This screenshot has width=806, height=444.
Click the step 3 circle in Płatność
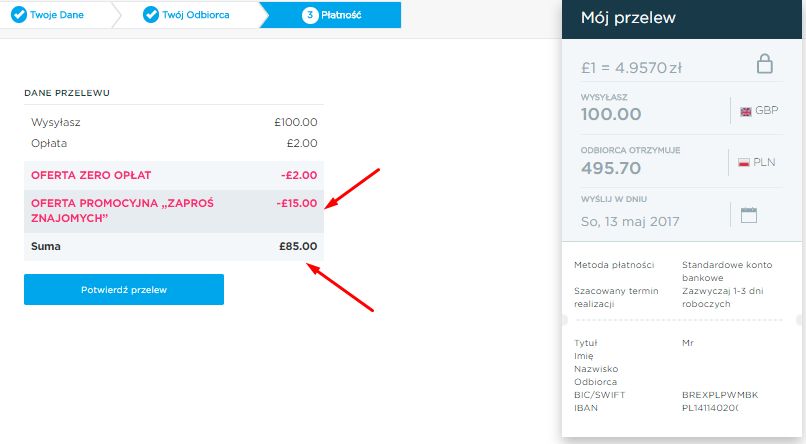pos(310,15)
